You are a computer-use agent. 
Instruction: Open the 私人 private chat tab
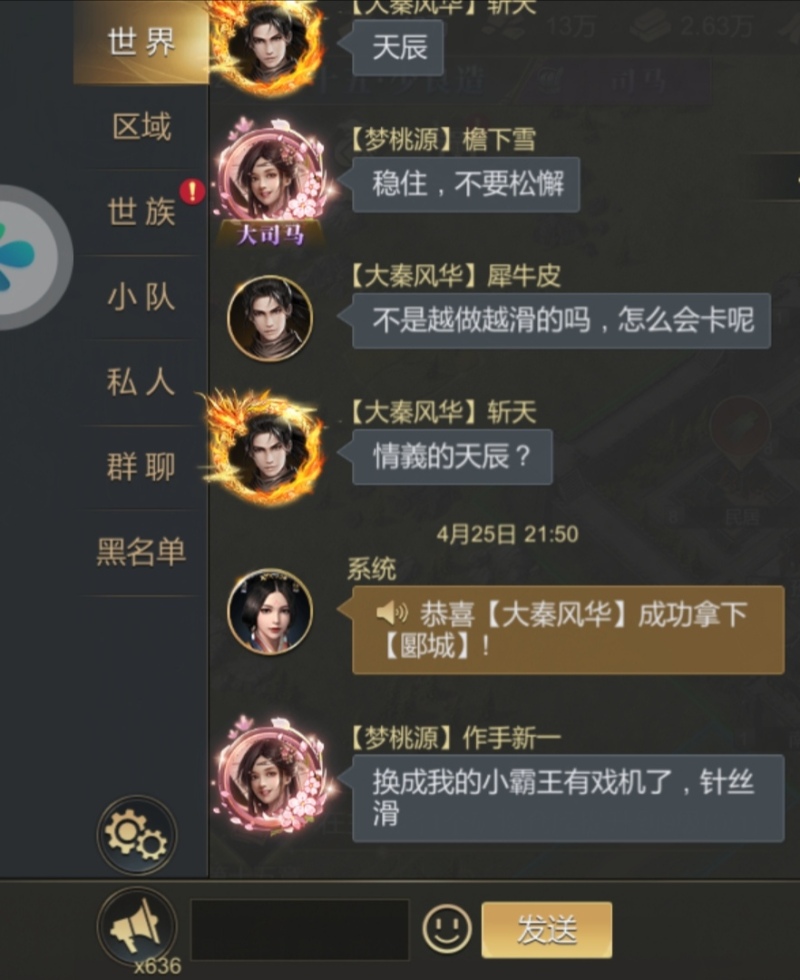(141, 382)
